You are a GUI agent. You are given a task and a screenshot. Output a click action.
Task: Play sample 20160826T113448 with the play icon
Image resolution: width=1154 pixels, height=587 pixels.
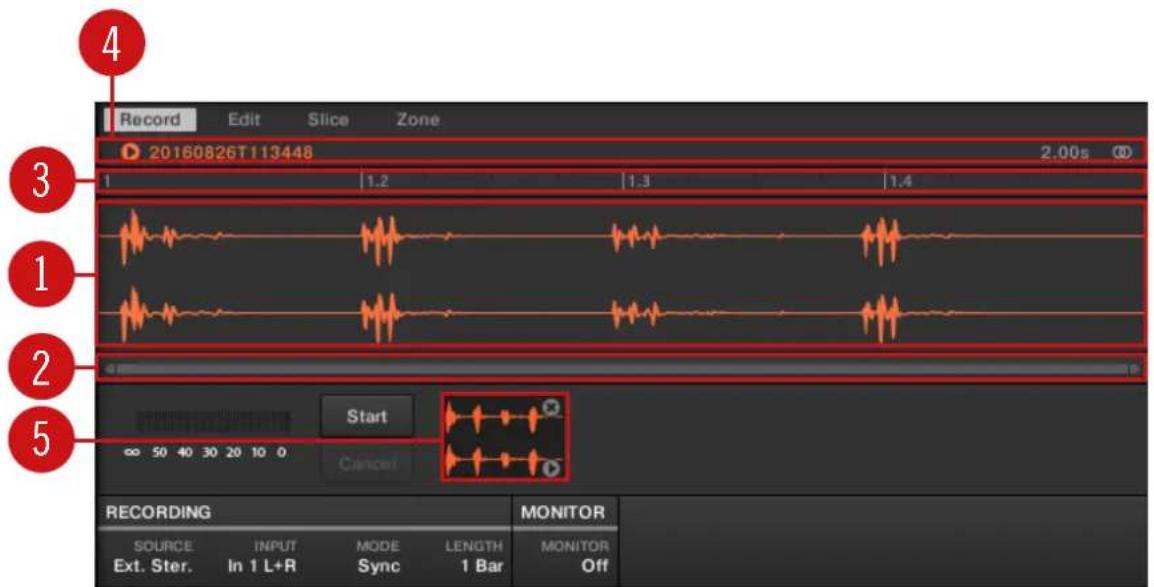pos(130,152)
